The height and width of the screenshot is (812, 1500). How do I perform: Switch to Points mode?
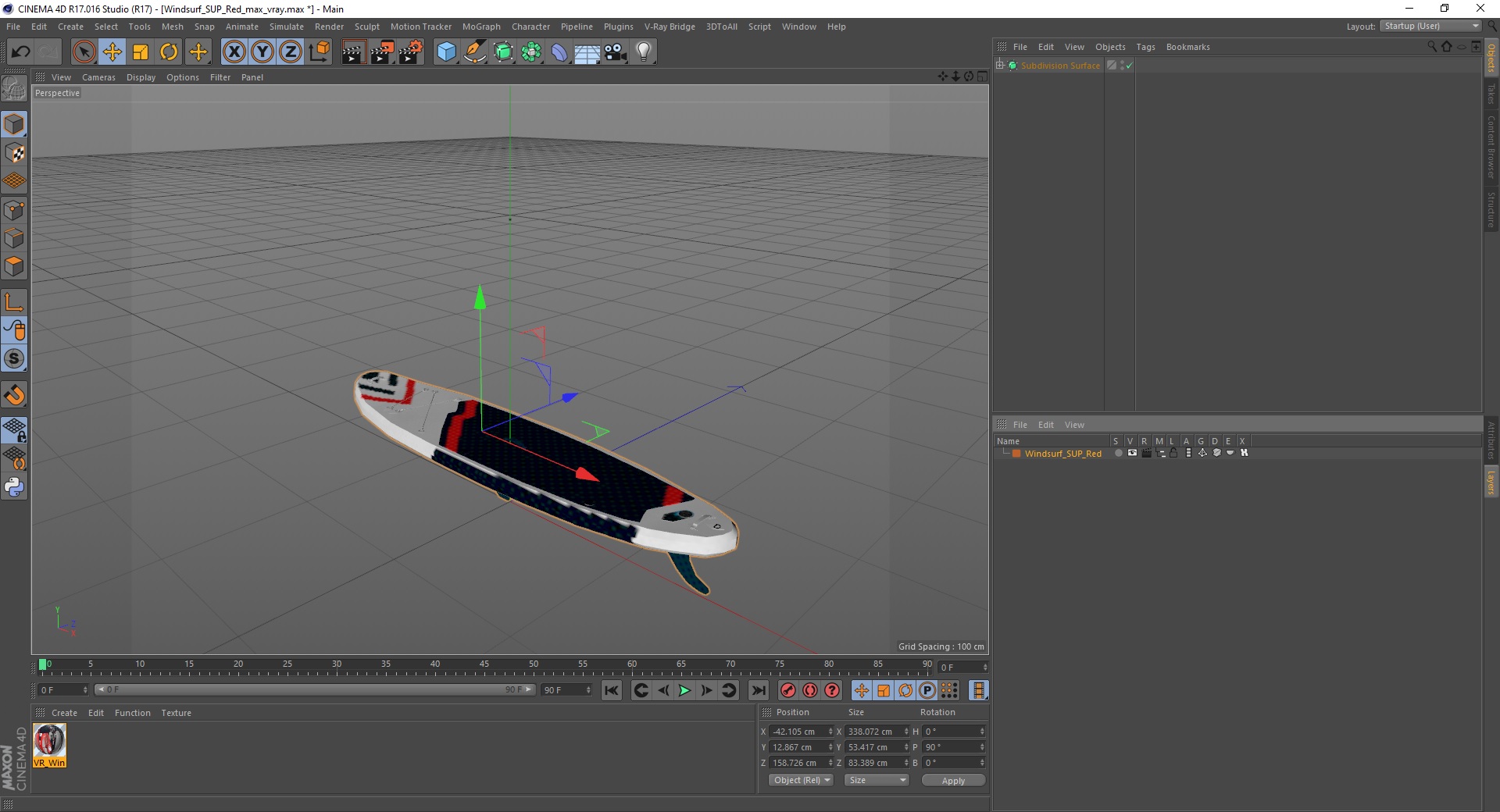[x=14, y=210]
